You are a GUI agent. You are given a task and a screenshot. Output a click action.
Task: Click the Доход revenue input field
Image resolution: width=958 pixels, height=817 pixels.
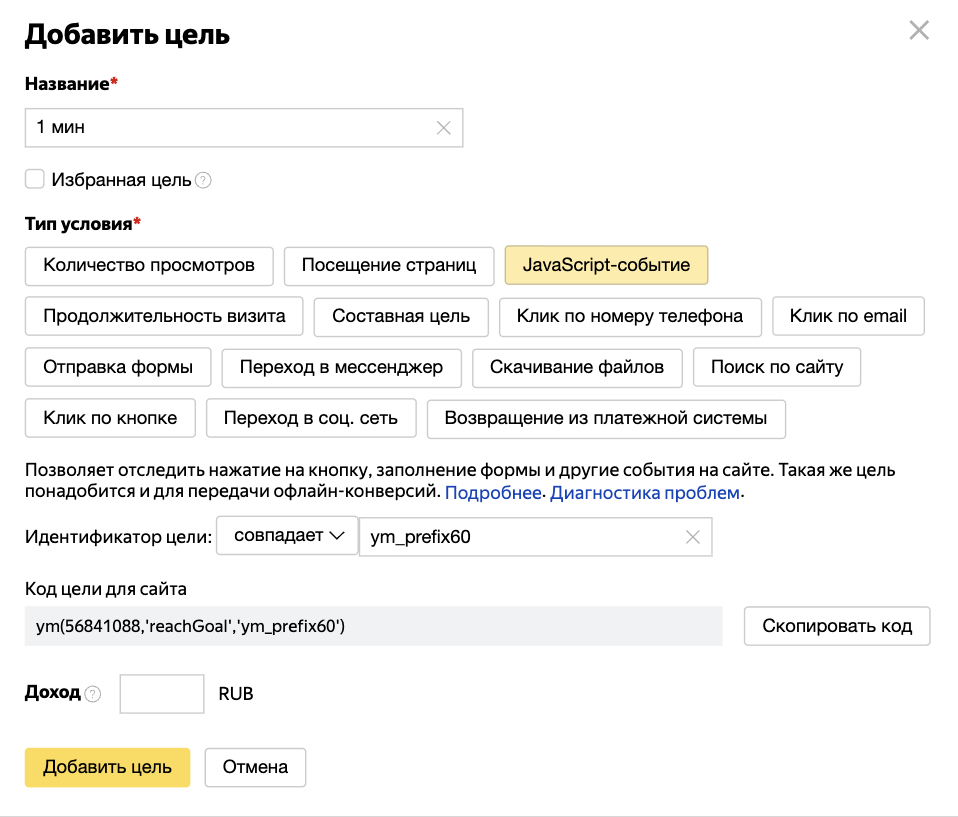pyautogui.click(x=161, y=693)
